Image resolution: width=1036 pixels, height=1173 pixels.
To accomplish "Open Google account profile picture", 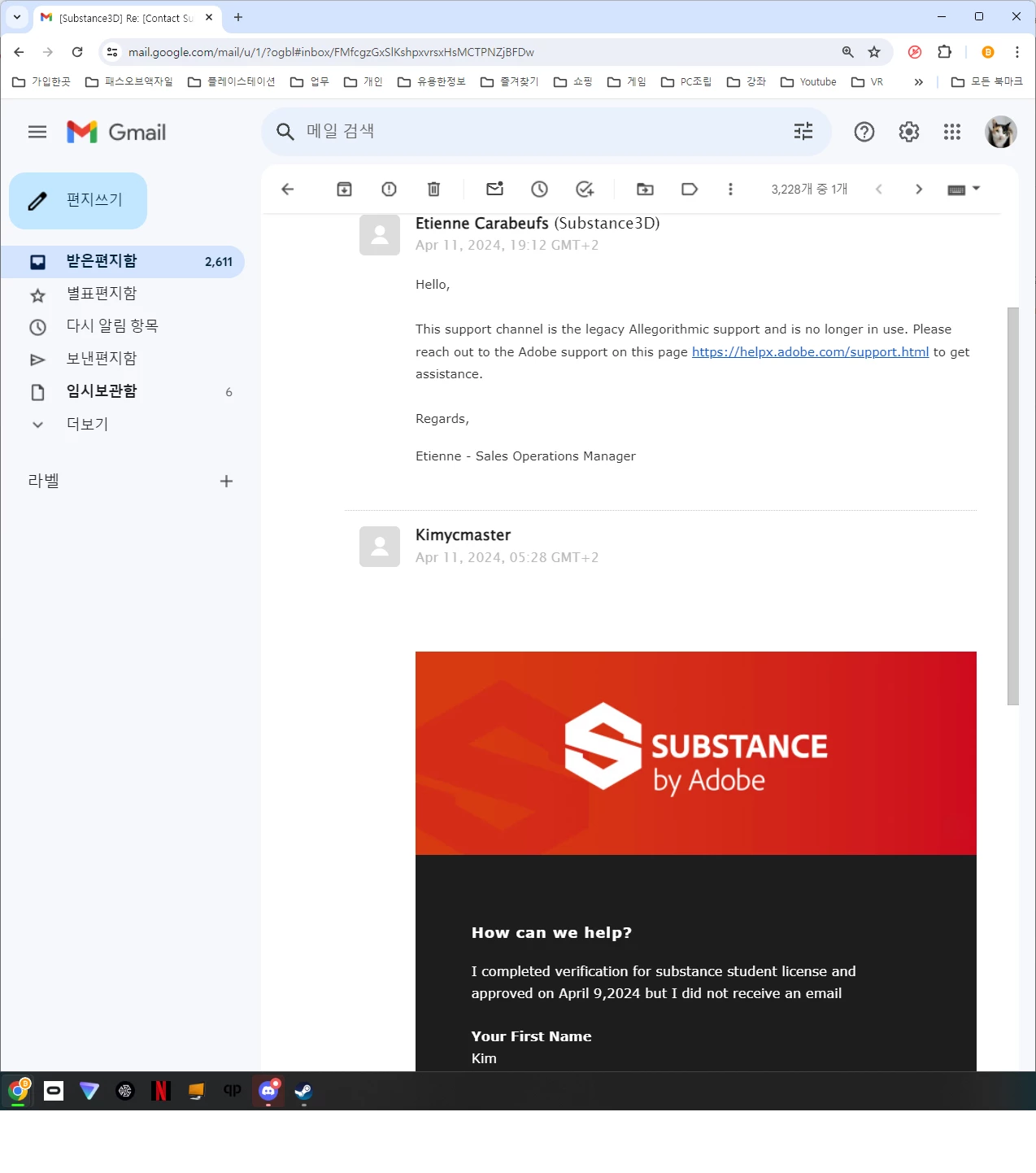I will click(x=1001, y=132).
